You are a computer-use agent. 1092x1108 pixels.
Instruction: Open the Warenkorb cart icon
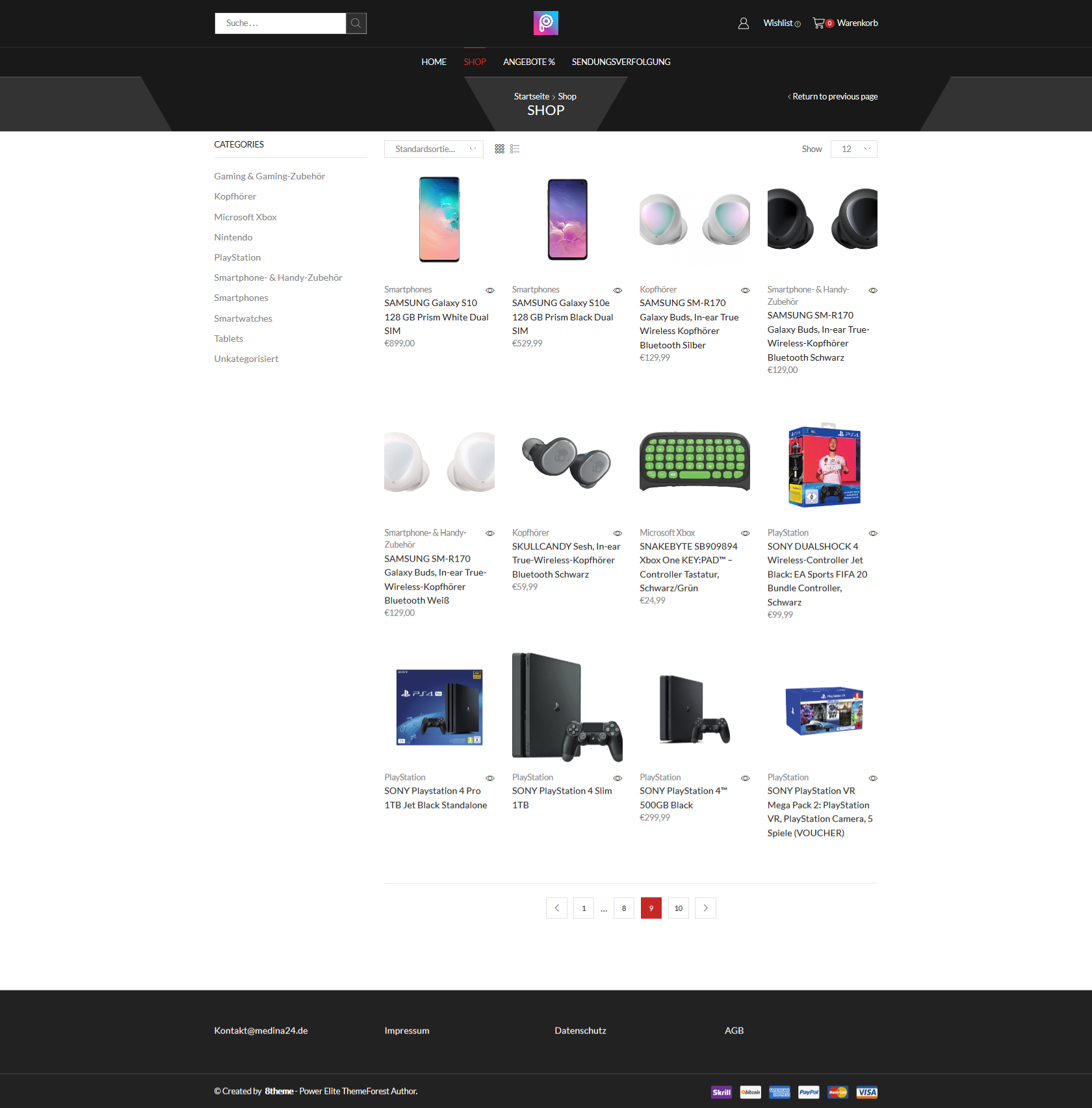[818, 23]
